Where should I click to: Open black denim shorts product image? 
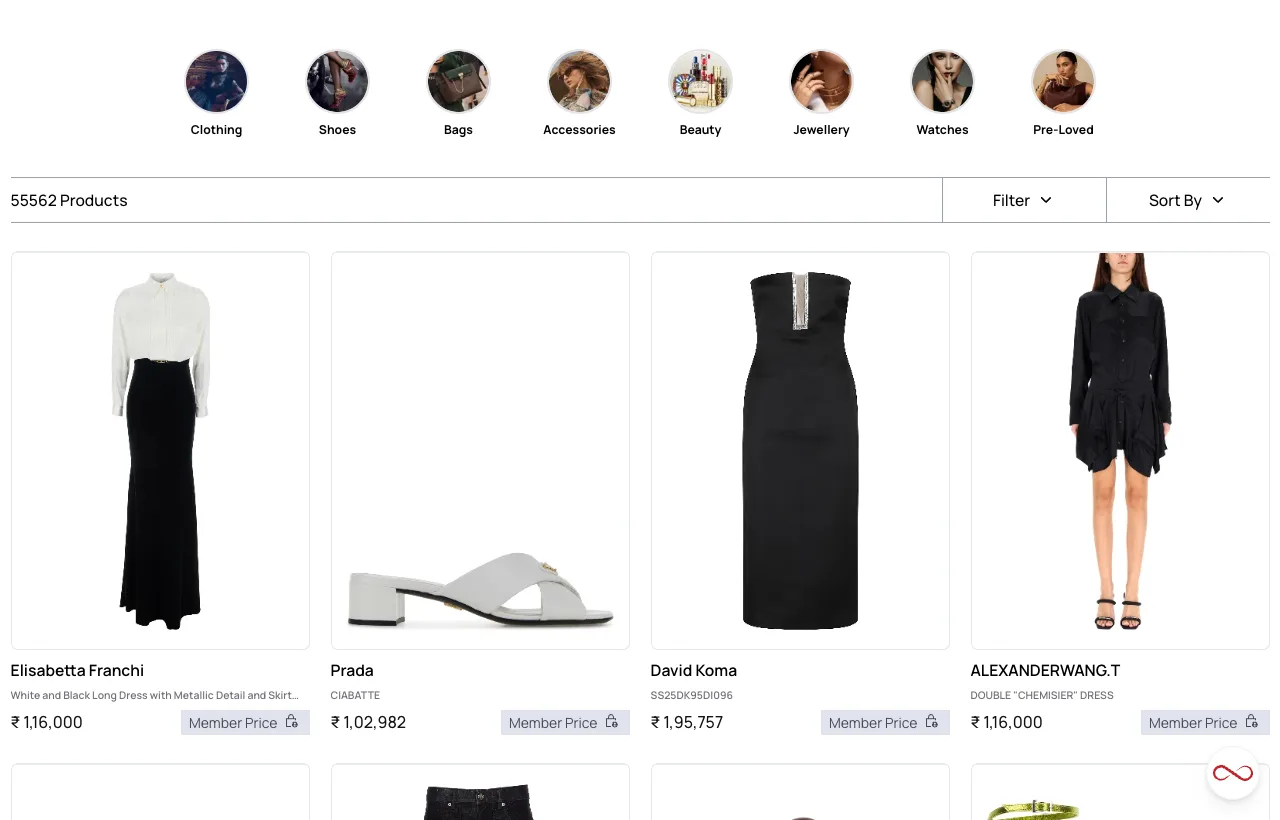480,792
